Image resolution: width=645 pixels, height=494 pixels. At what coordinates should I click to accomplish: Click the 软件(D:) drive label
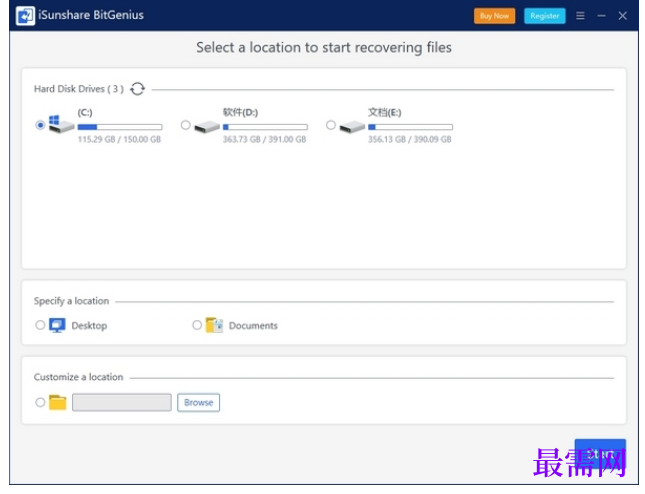[x=240, y=112]
